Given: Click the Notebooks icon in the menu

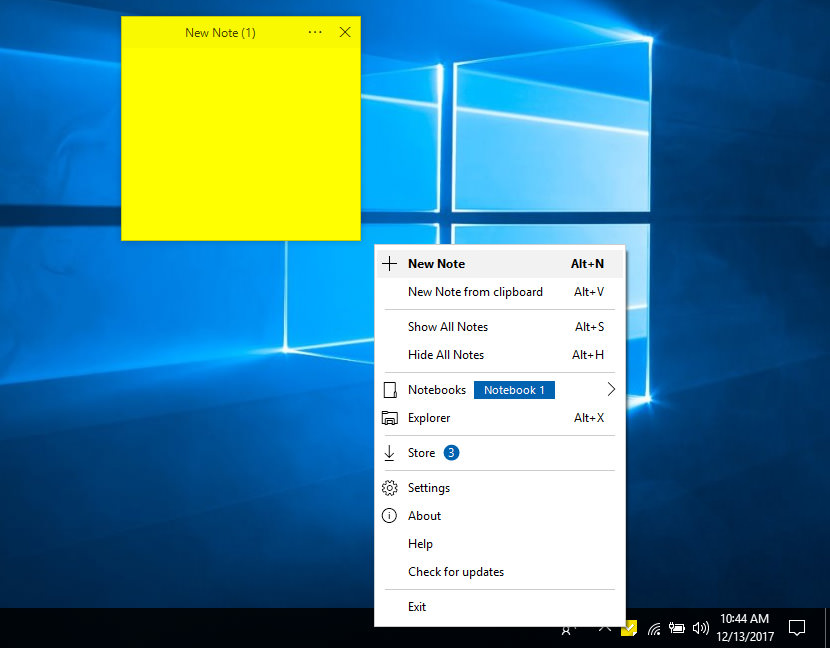Looking at the screenshot, I should point(390,390).
